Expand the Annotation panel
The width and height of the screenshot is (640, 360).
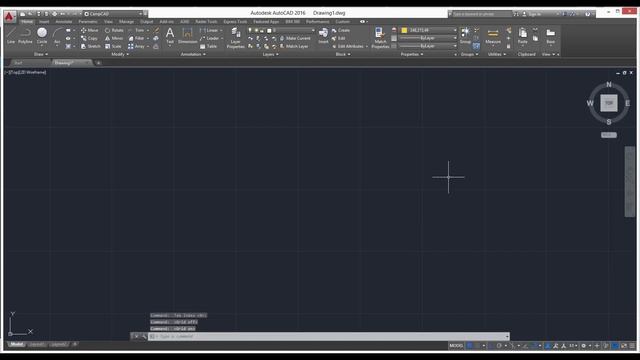pyautogui.click(x=193, y=54)
